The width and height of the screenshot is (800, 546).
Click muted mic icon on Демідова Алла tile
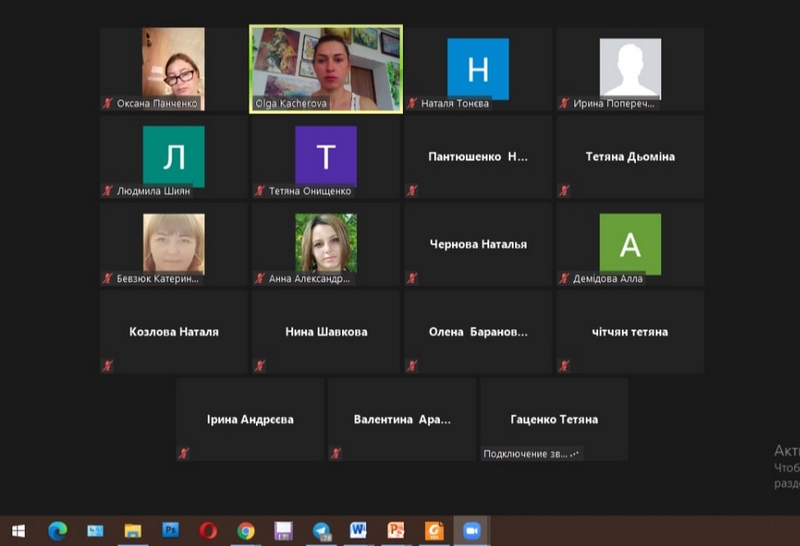[x=563, y=279]
